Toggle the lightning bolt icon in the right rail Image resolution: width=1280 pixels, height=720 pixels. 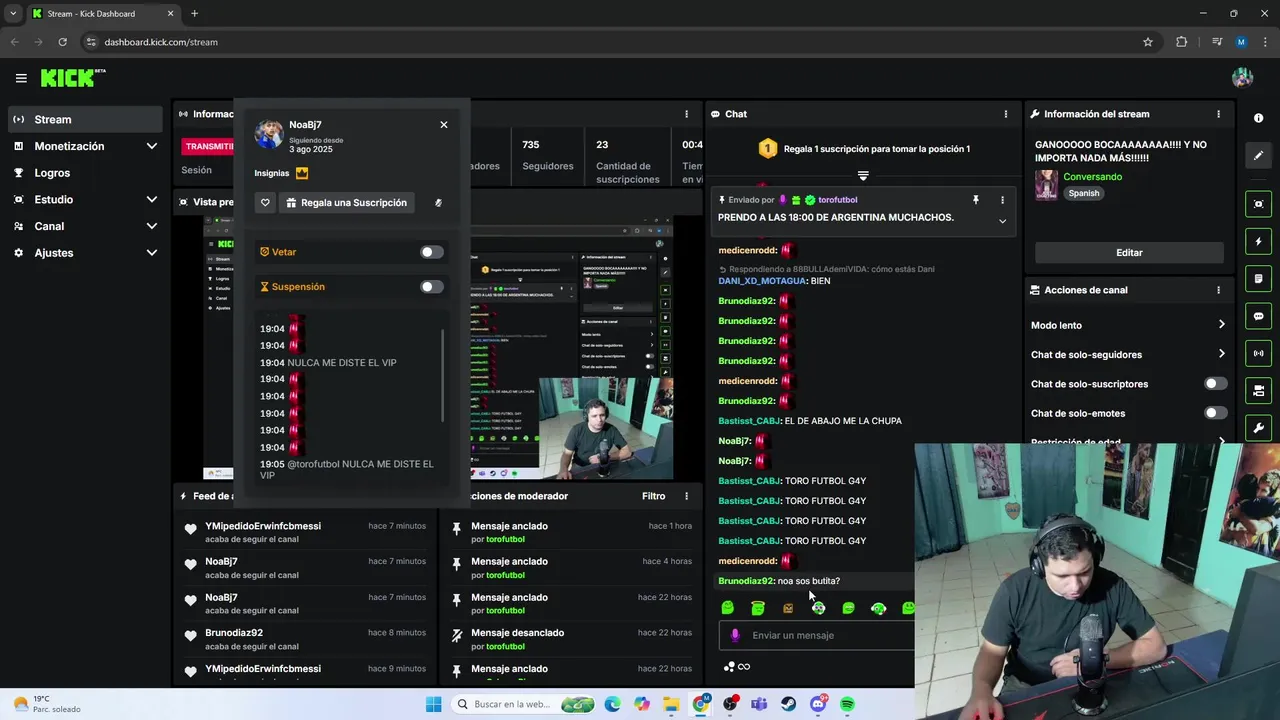[1258, 242]
